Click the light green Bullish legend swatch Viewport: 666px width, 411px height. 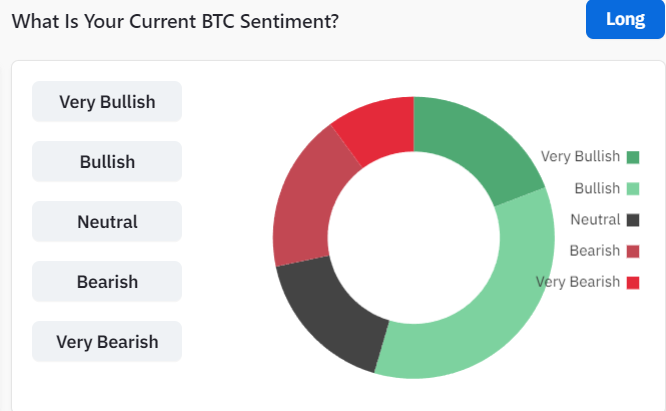(633, 188)
